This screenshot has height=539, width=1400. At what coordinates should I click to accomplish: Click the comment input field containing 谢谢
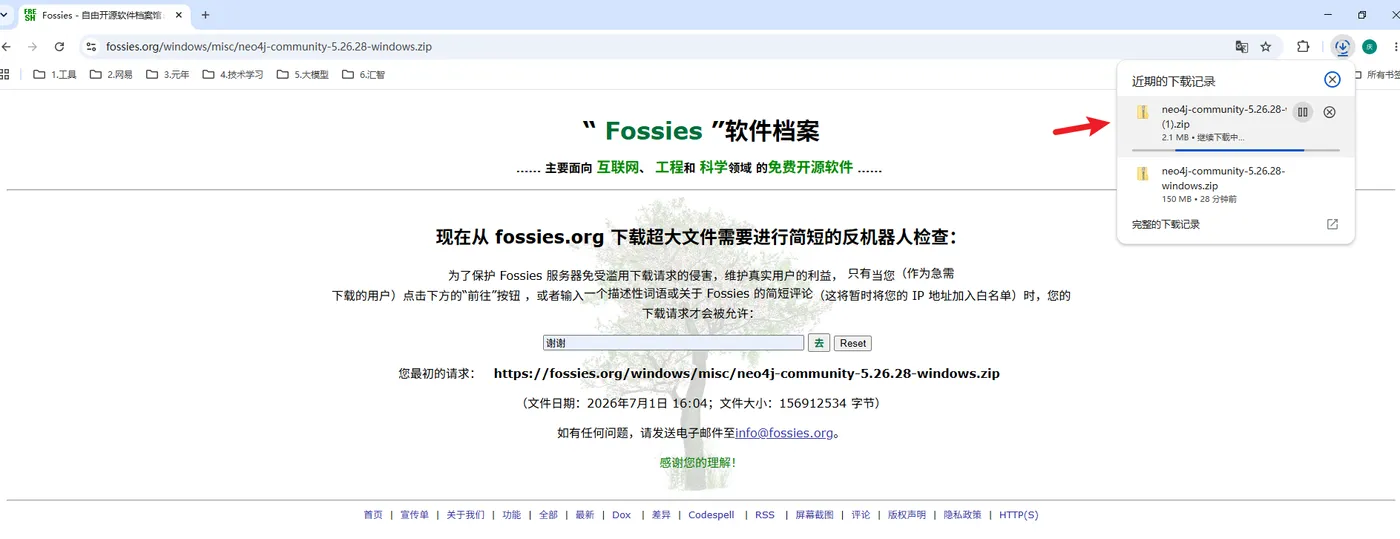click(673, 343)
